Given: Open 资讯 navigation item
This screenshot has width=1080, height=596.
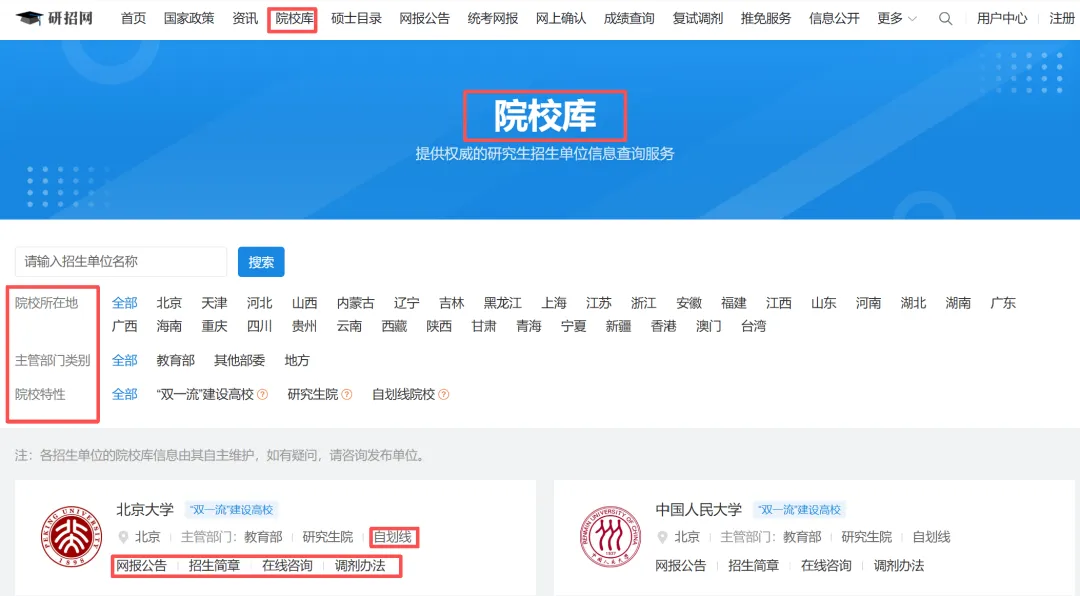Looking at the screenshot, I should tap(245, 19).
